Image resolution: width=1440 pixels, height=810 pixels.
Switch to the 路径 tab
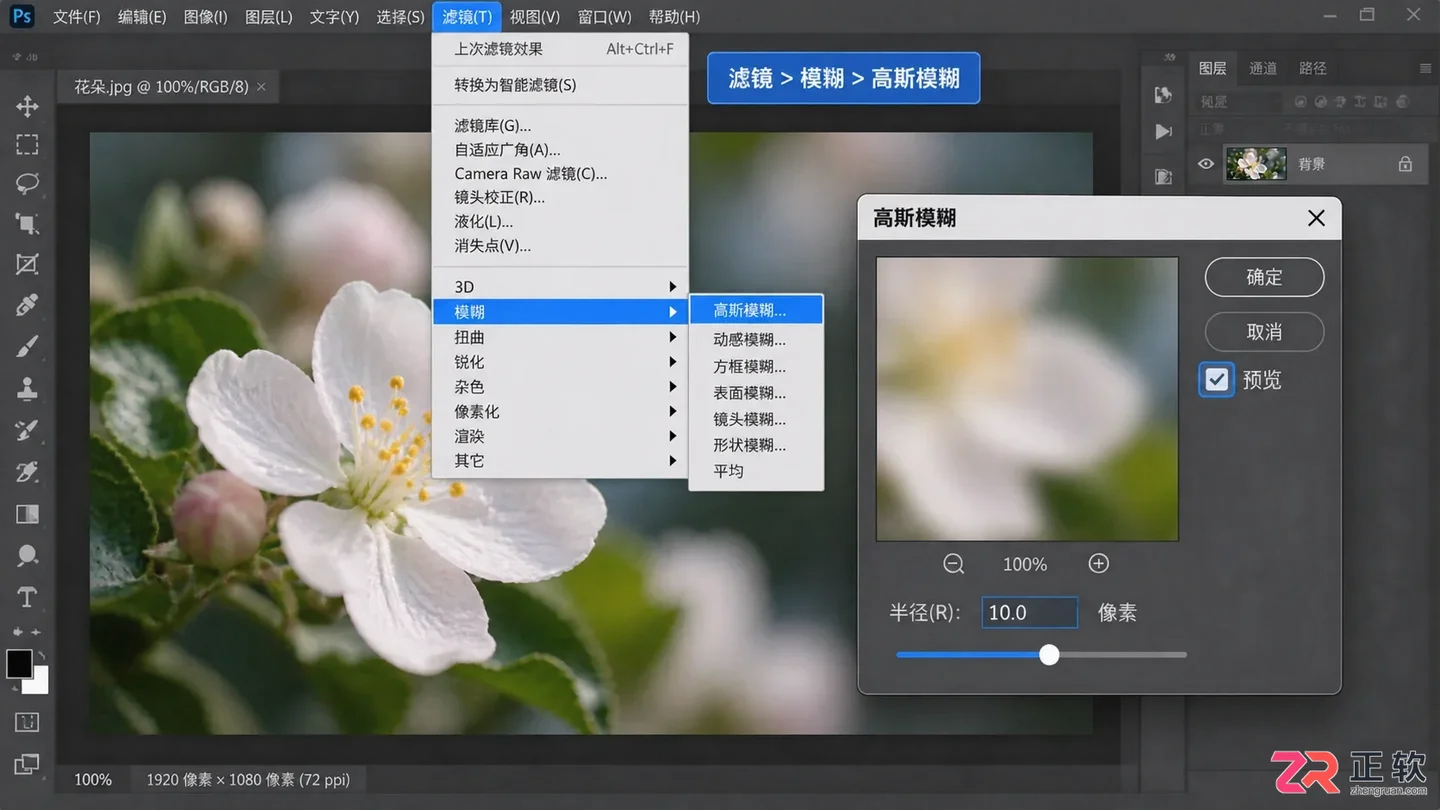1312,68
